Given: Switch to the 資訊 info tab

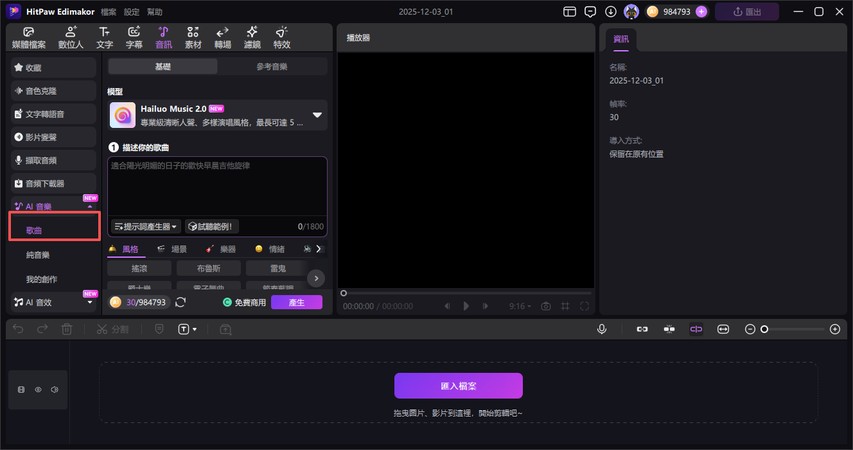Looking at the screenshot, I should coord(621,39).
